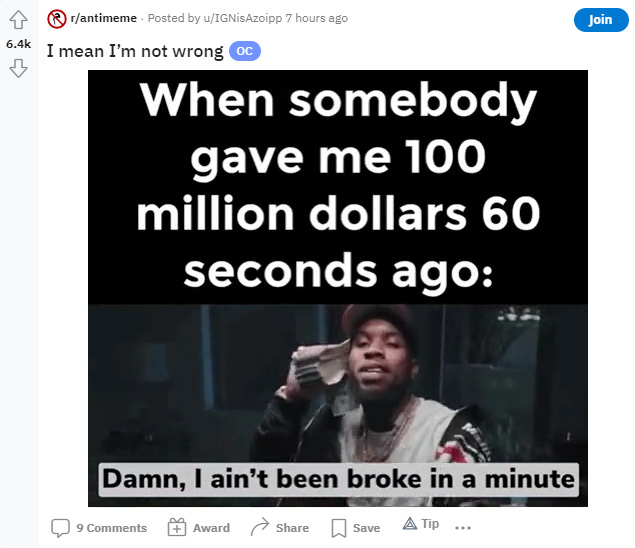Click the gift box Award icon
635x548 pixels.
pyautogui.click(x=177, y=527)
